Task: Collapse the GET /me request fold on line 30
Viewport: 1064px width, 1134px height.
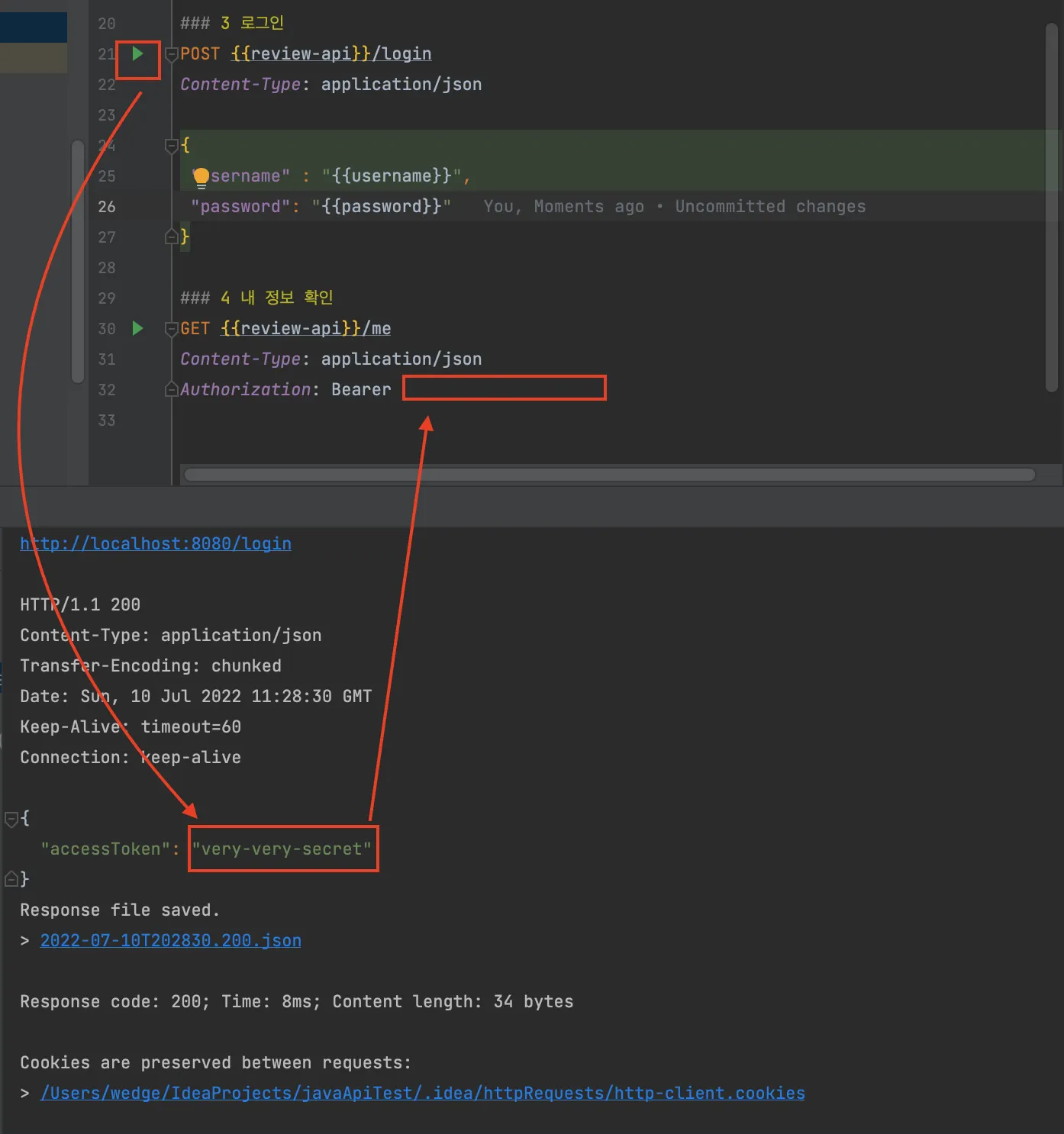Action: [172, 329]
